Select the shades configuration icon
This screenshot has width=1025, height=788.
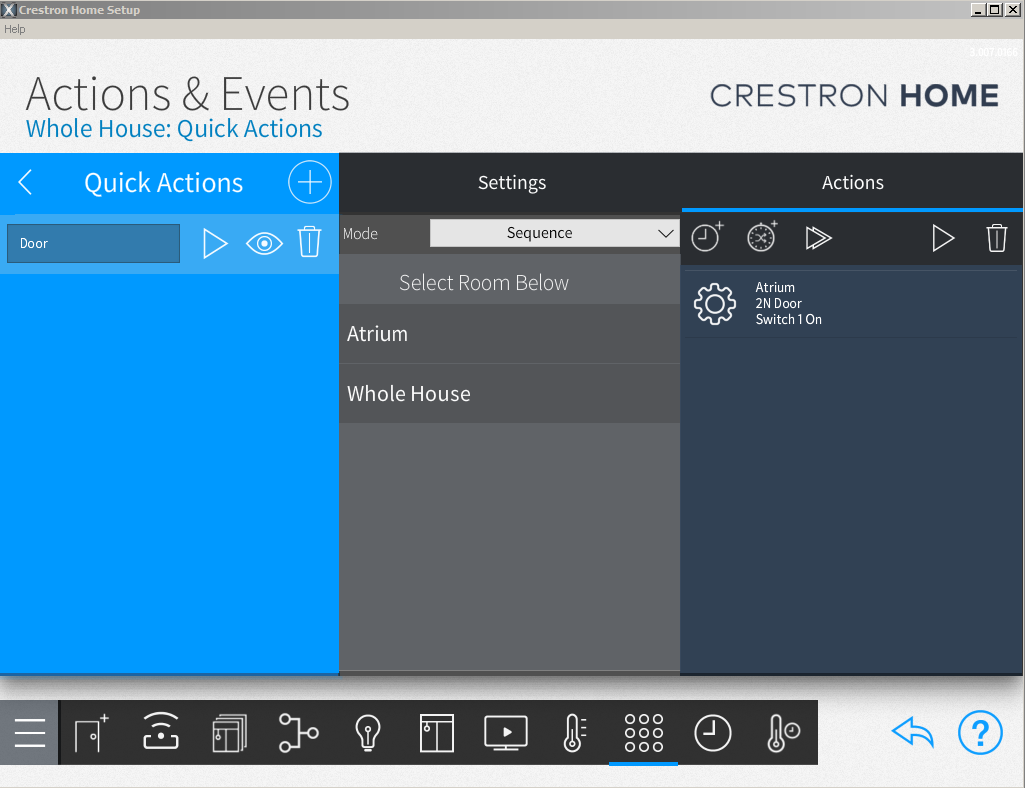[436, 732]
